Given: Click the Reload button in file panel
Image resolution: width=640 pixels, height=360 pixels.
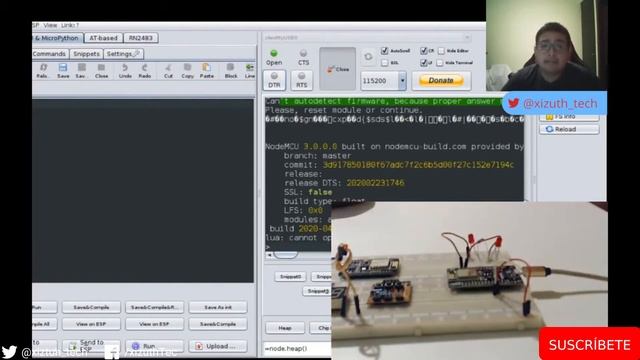Looking at the screenshot, I should click(x=569, y=129).
